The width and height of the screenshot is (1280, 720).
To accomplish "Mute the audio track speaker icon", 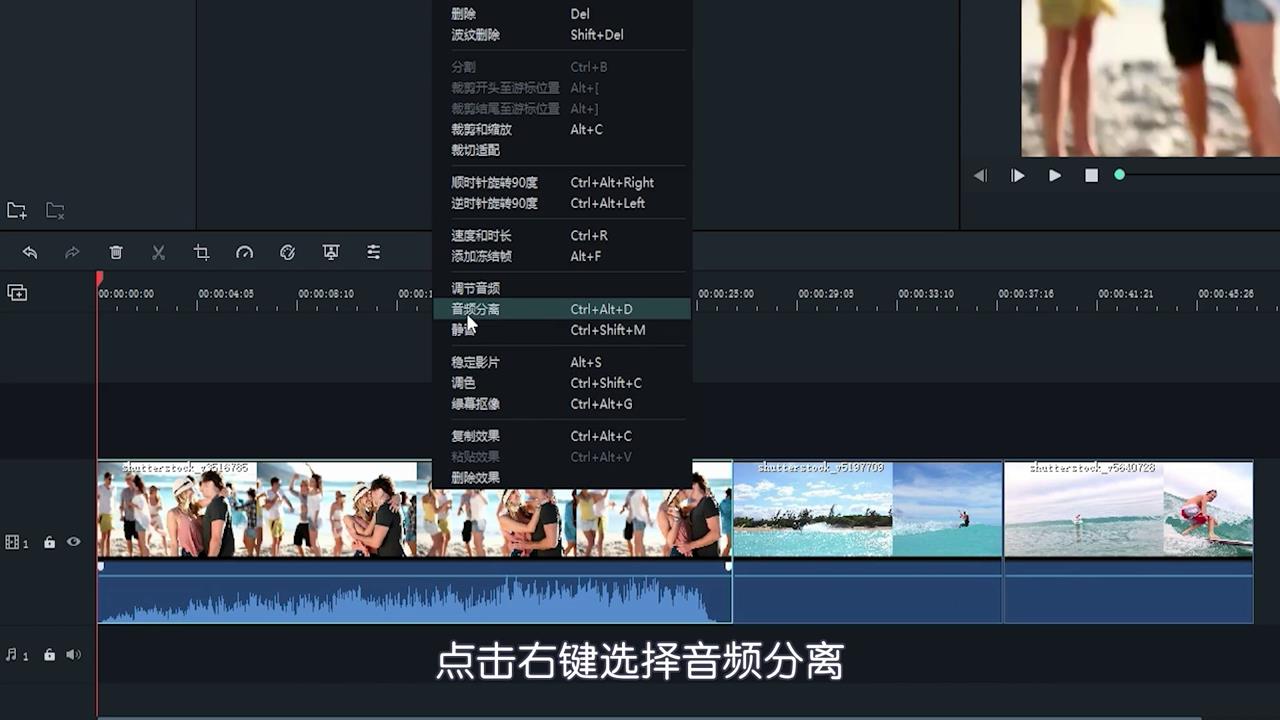I will (x=73, y=654).
